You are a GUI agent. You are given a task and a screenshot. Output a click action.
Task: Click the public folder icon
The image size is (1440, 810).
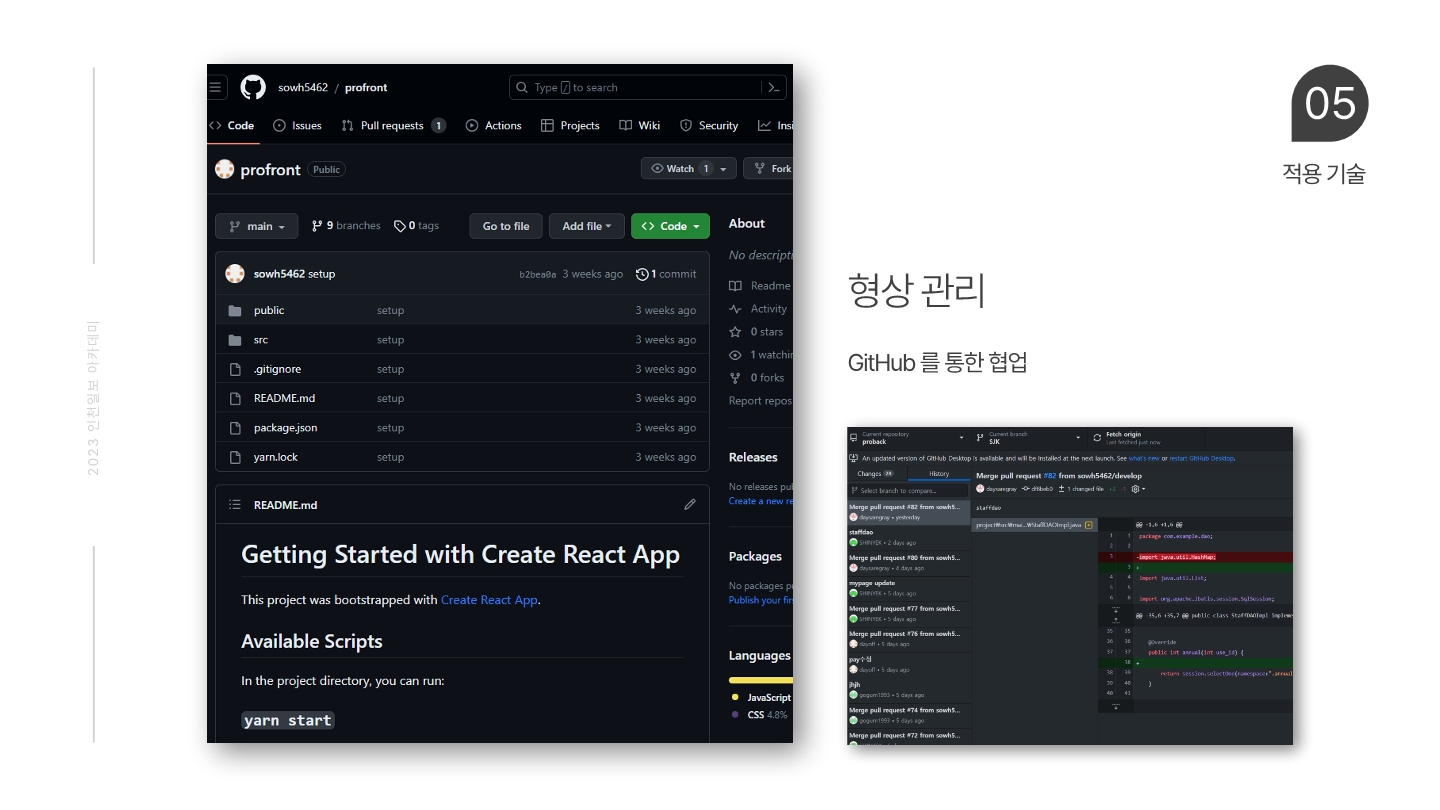[235, 310]
